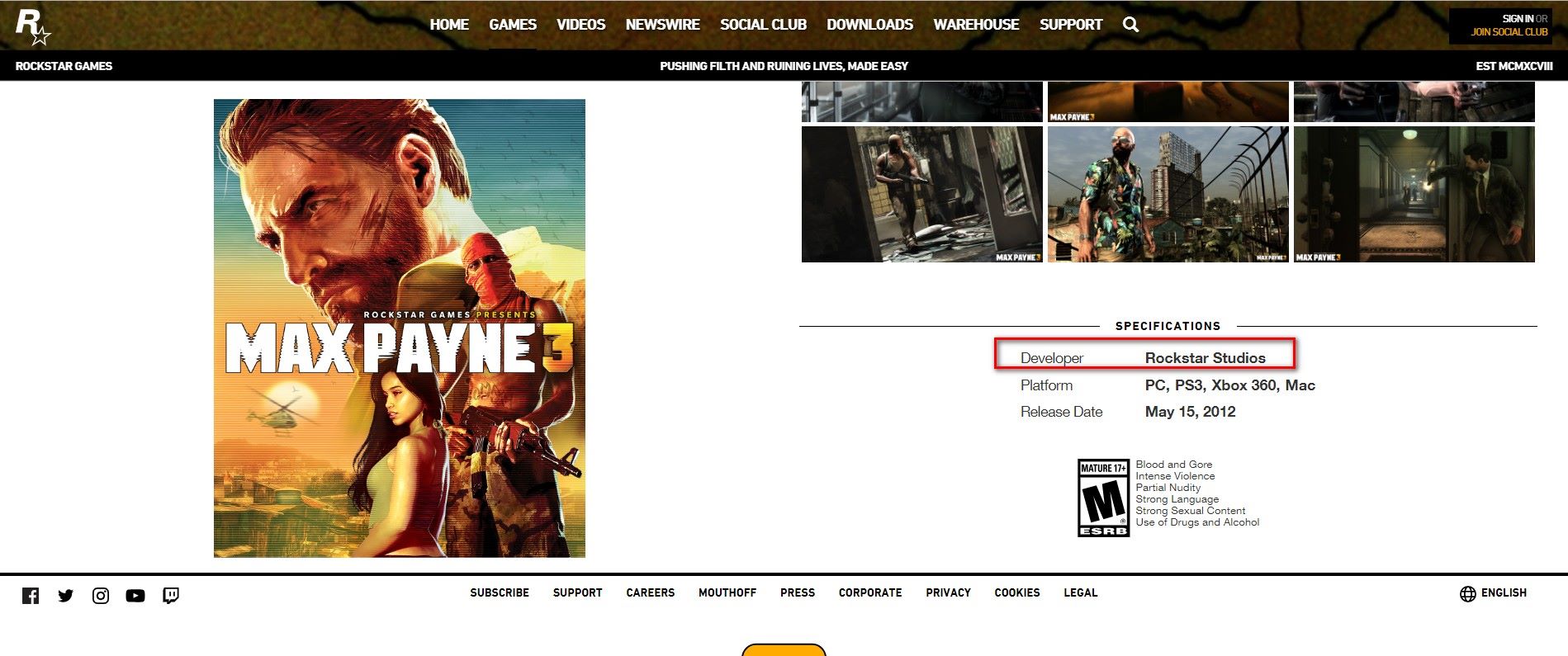Click the Rockstar Games logo
The width and height of the screenshot is (1568, 656).
coord(33,27)
